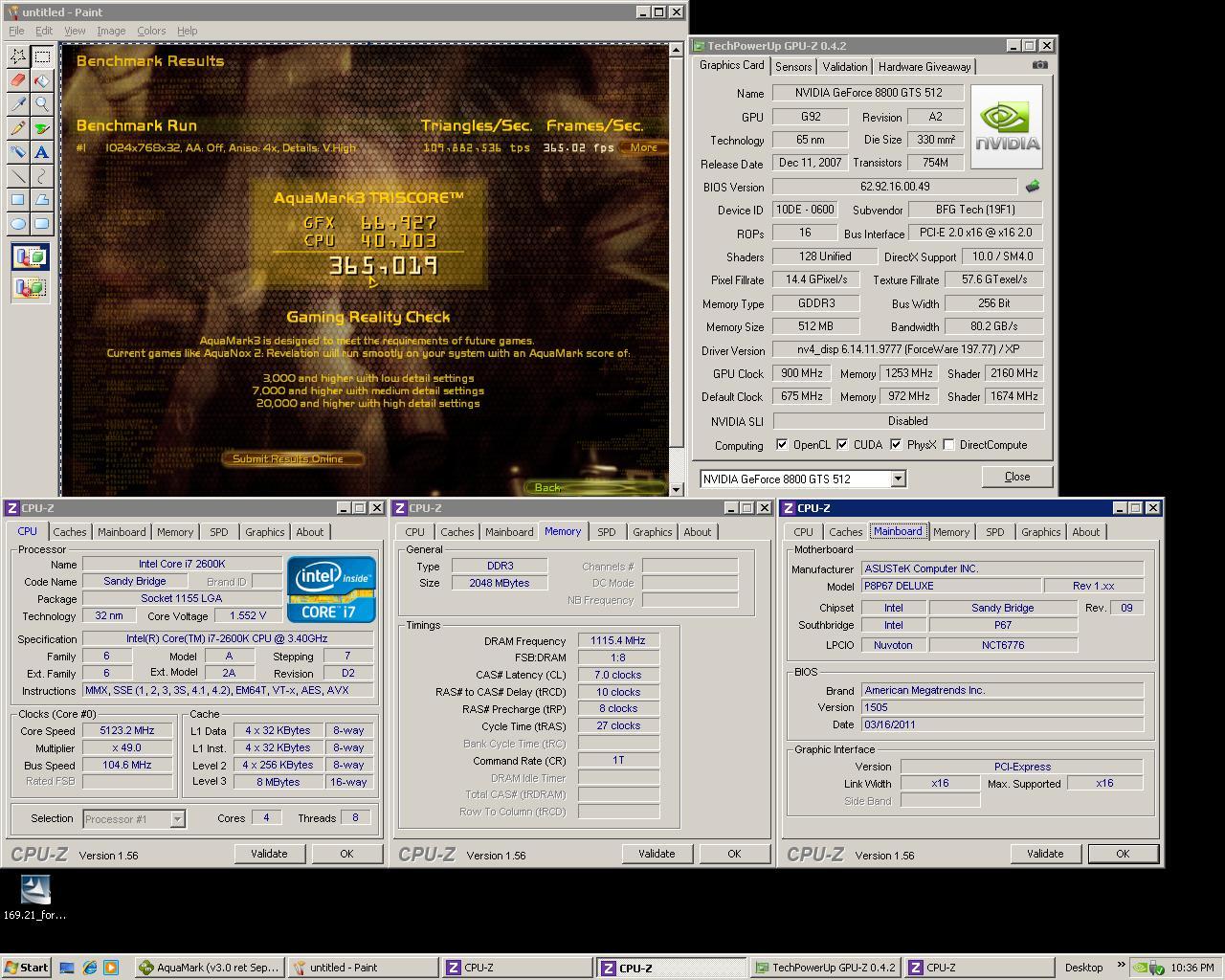Select the straight Line tool

[x=17, y=176]
